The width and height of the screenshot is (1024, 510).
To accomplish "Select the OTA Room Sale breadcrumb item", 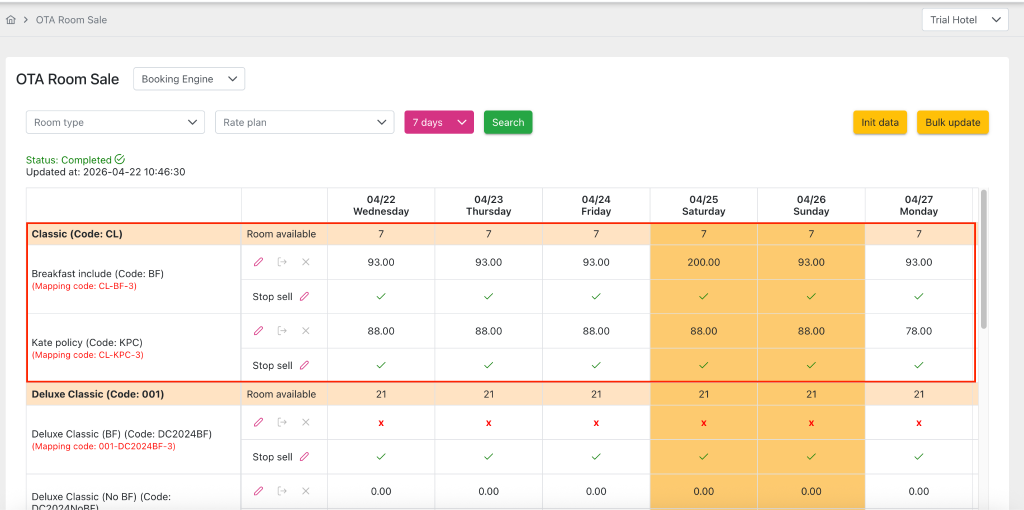I will click(x=71, y=20).
